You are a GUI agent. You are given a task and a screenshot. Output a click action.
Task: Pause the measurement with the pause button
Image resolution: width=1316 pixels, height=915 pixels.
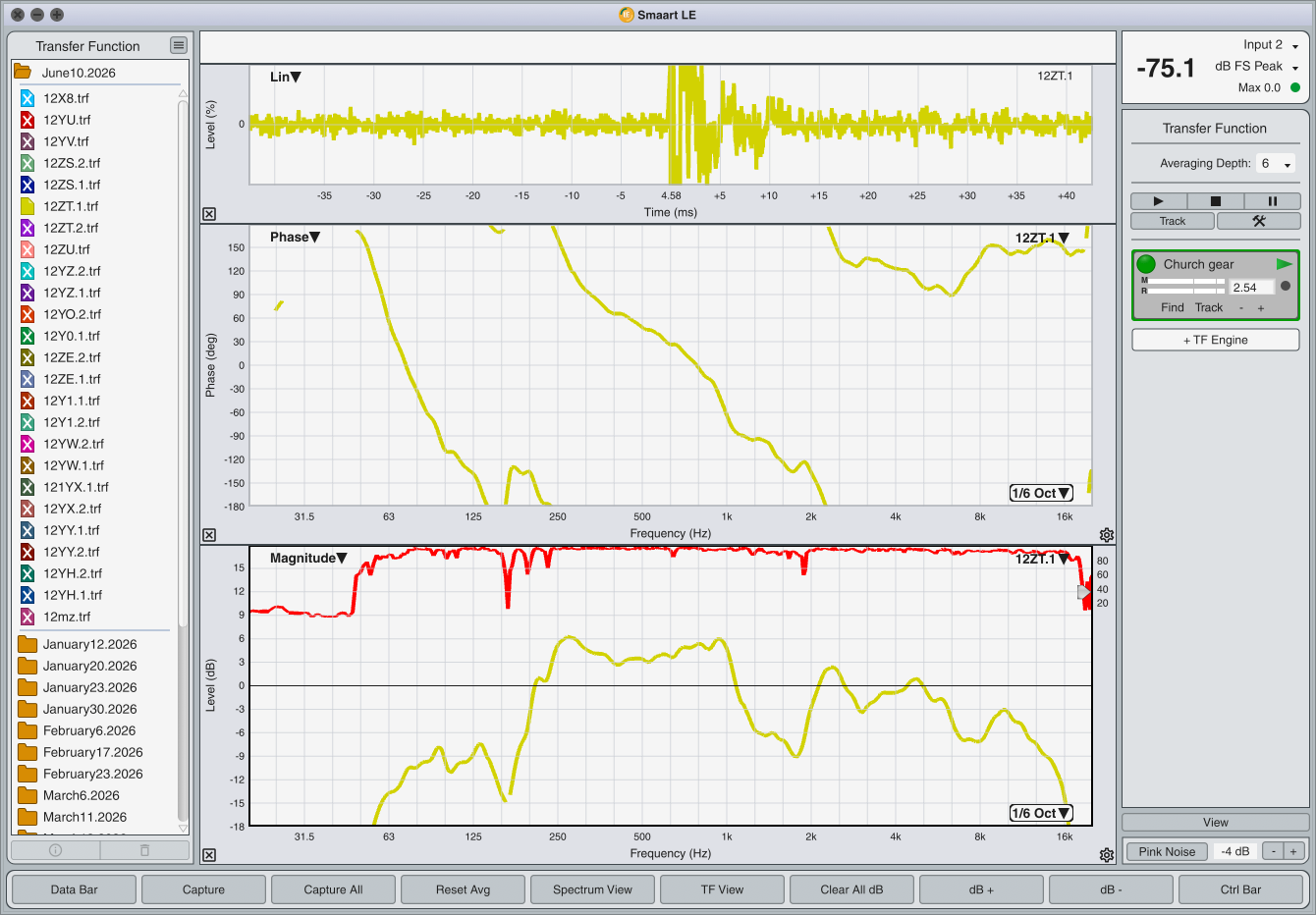pyautogui.click(x=1272, y=201)
